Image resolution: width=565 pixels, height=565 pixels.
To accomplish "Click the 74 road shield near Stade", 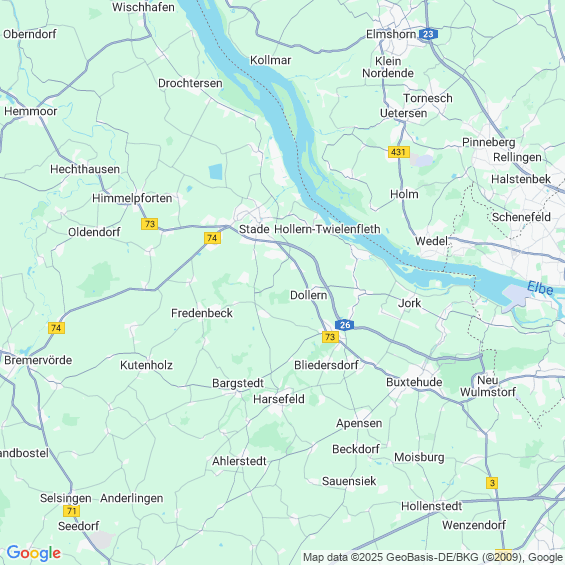I will (x=212, y=238).
